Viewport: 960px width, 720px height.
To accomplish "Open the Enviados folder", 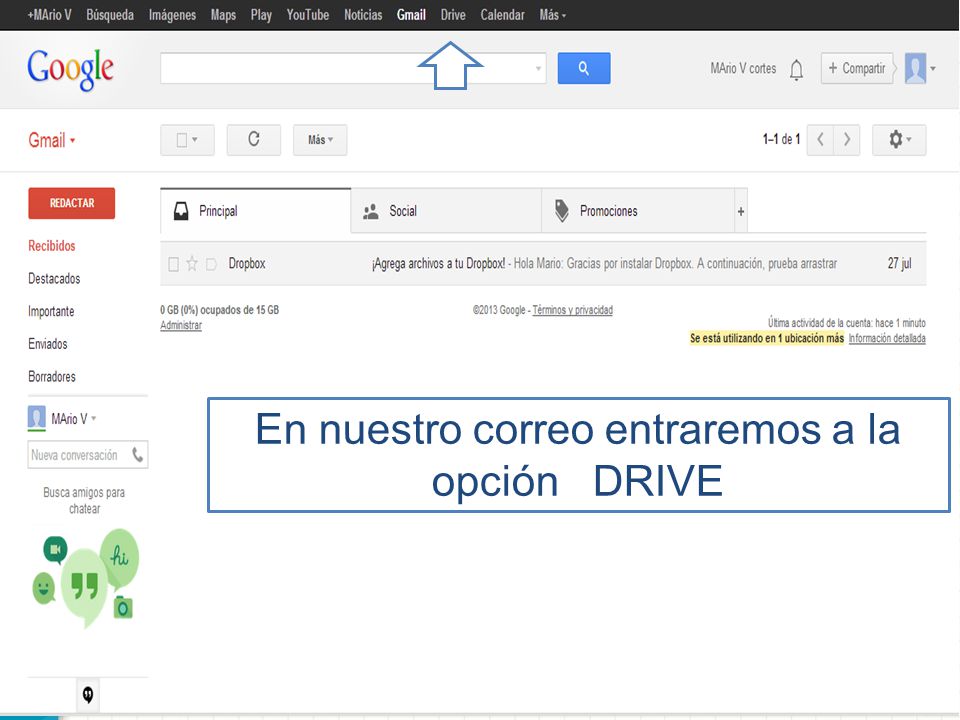I will (47, 344).
